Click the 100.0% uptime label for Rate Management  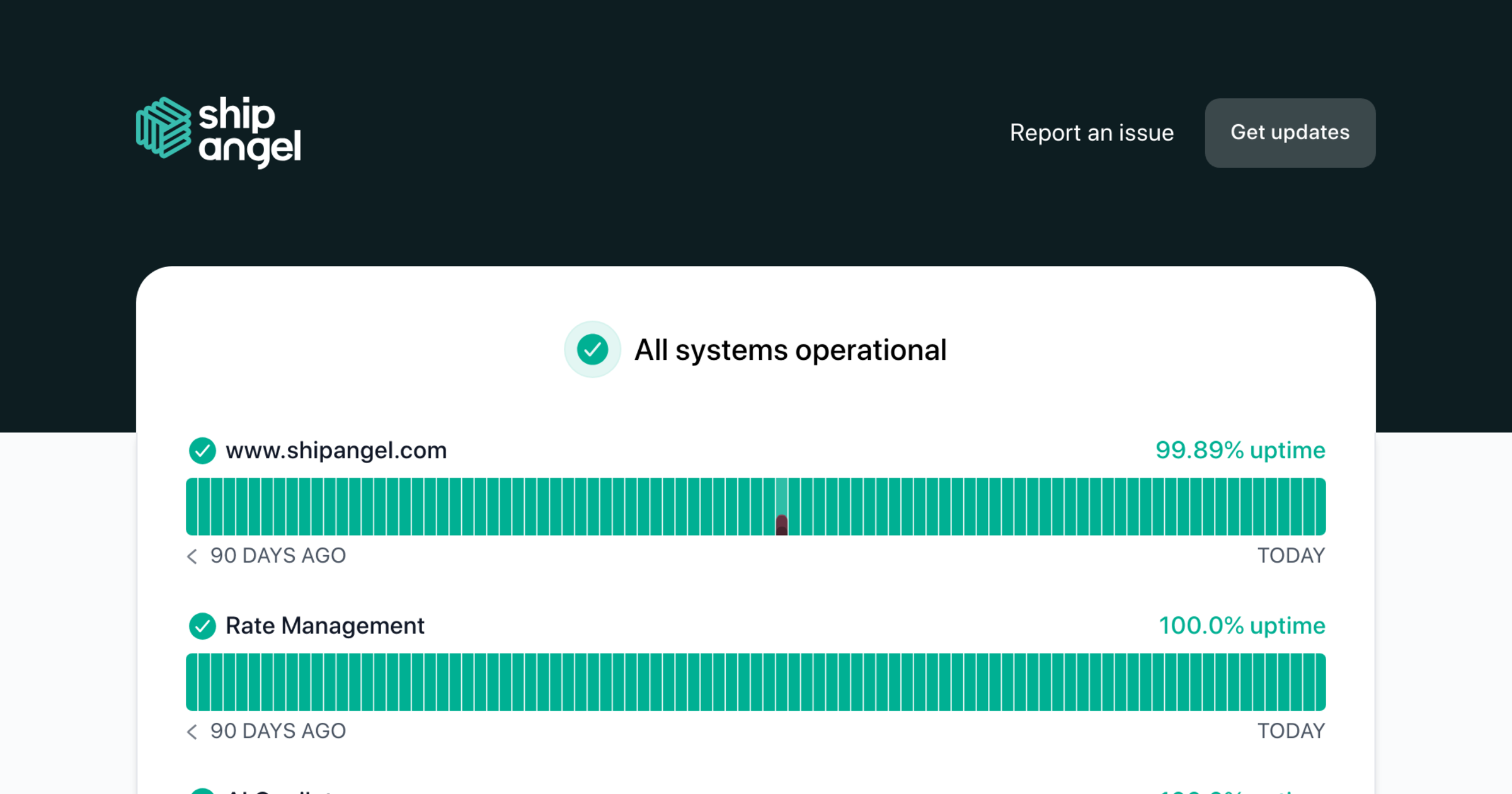click(x=1242, y=626)
